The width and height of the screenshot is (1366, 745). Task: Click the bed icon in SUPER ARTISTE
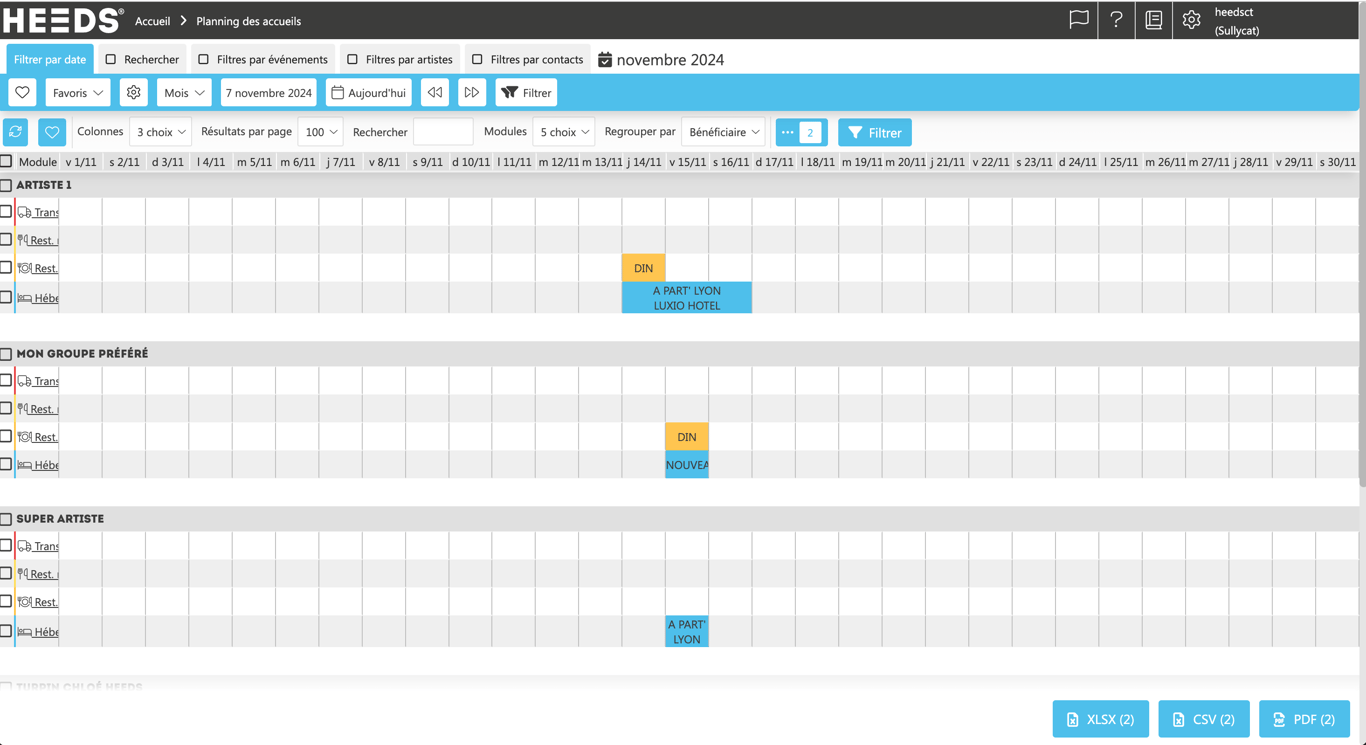click(24, 632)
